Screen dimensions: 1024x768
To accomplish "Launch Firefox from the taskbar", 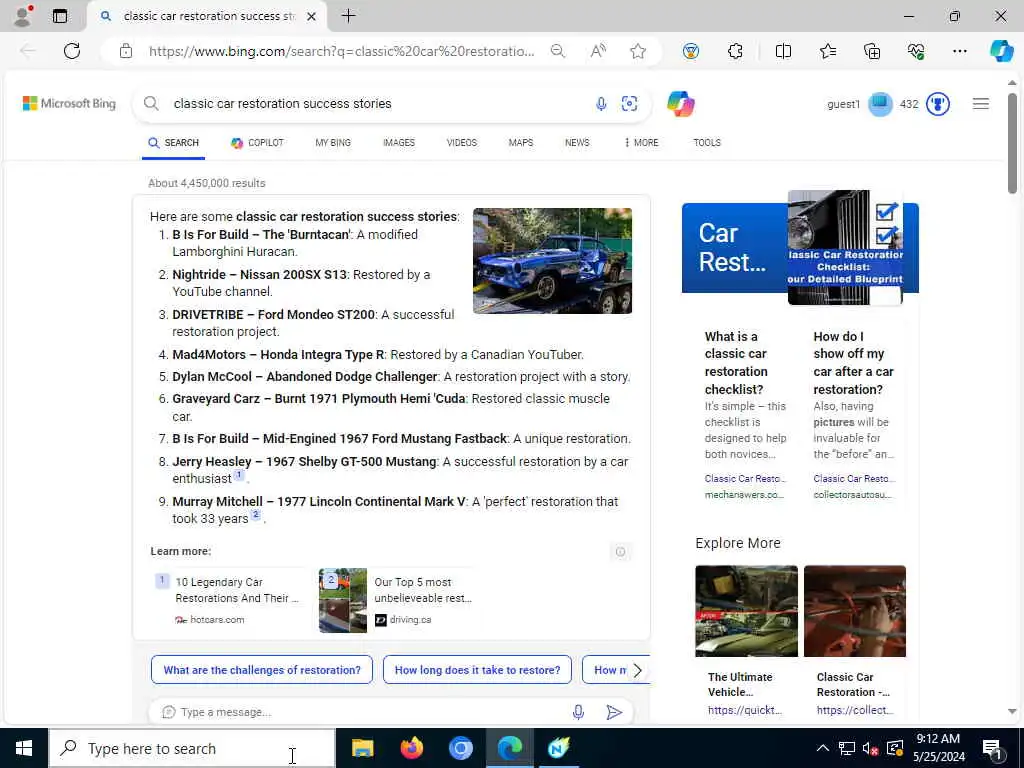I will (x=411, y=748).
